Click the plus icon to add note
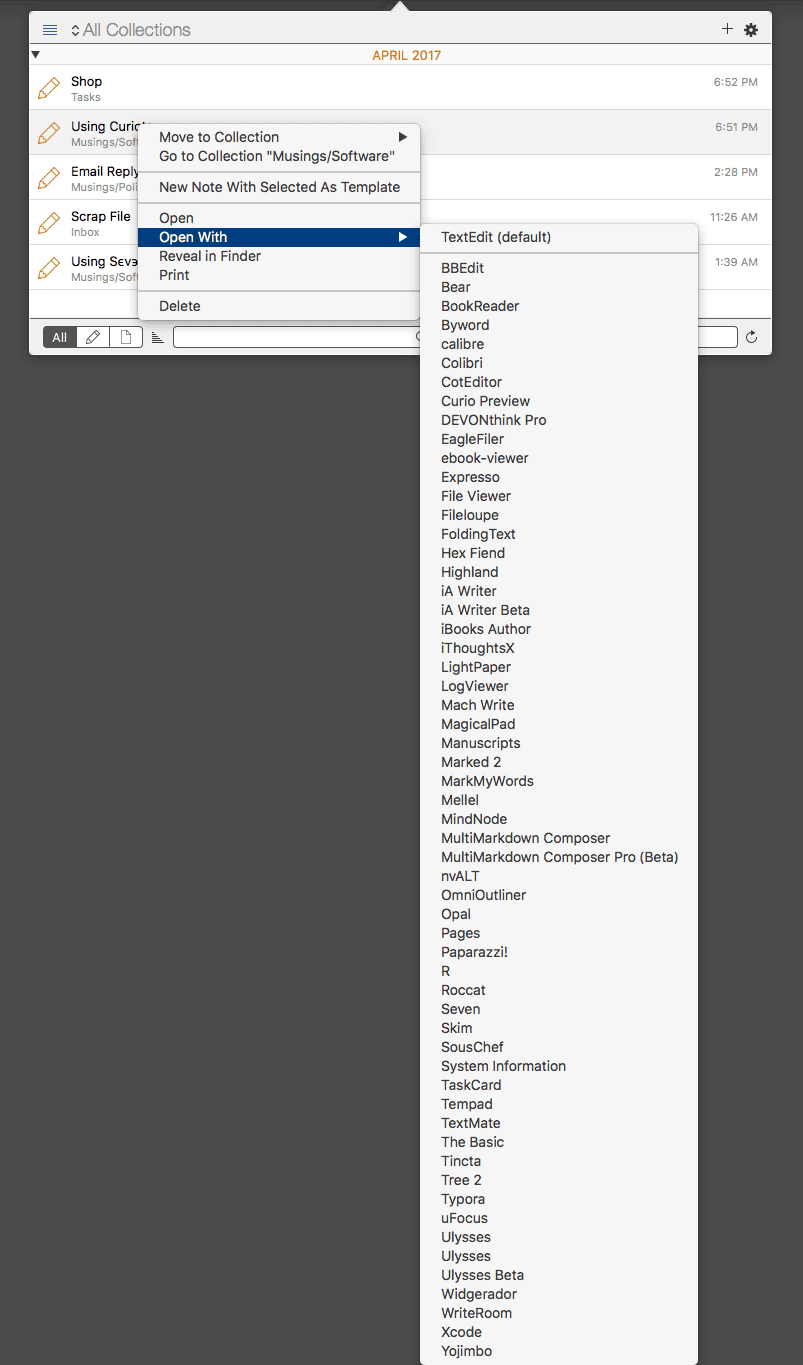Screen dimensions: 803x1365 tap(727, 29)
